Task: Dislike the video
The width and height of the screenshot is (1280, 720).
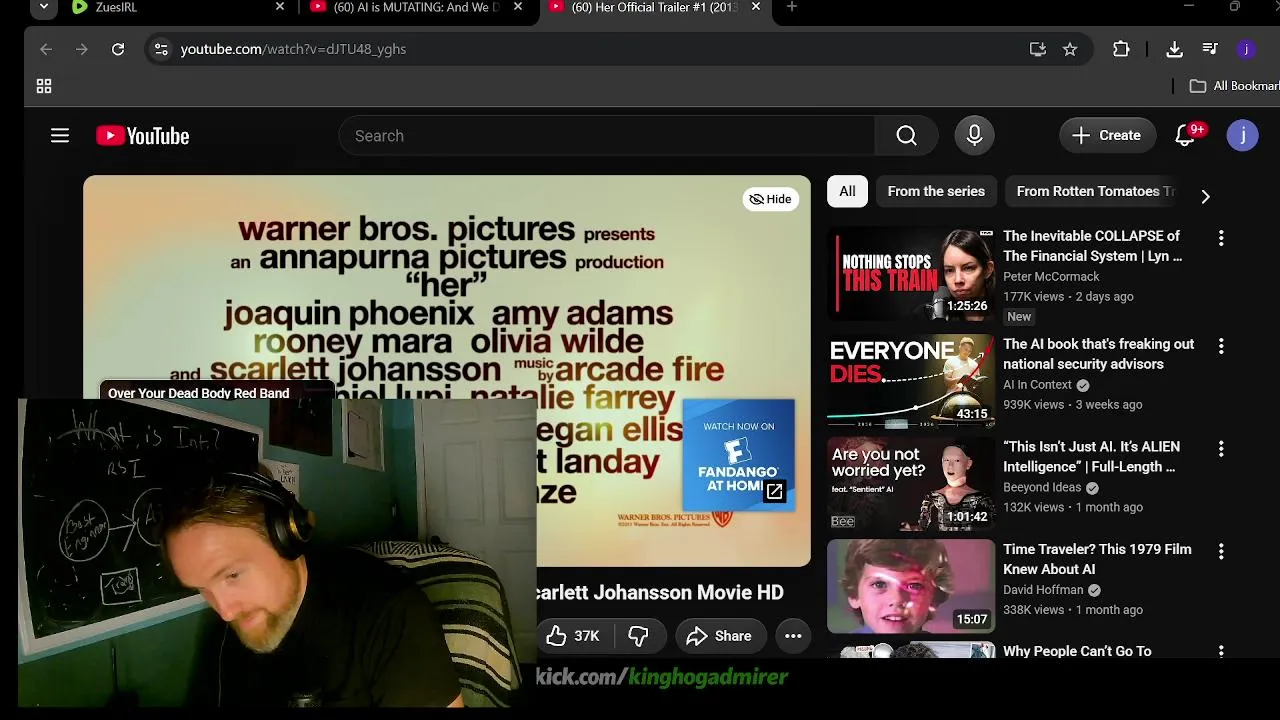Action: click(638, 636)
